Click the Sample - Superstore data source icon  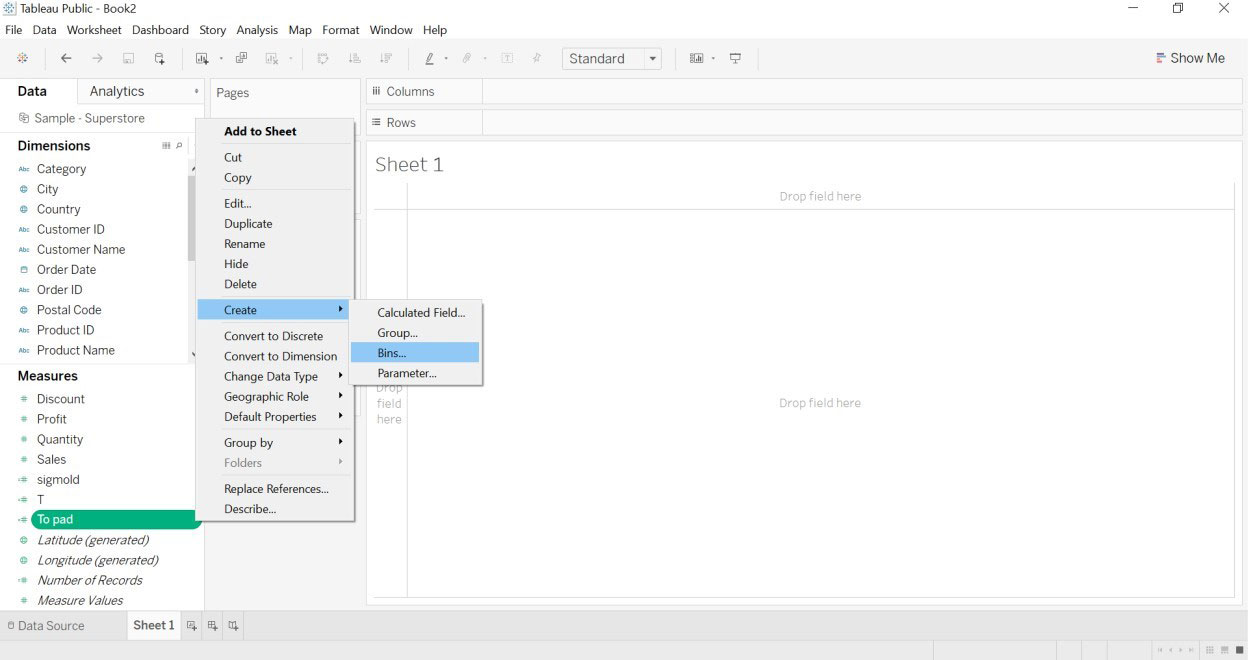24,118
